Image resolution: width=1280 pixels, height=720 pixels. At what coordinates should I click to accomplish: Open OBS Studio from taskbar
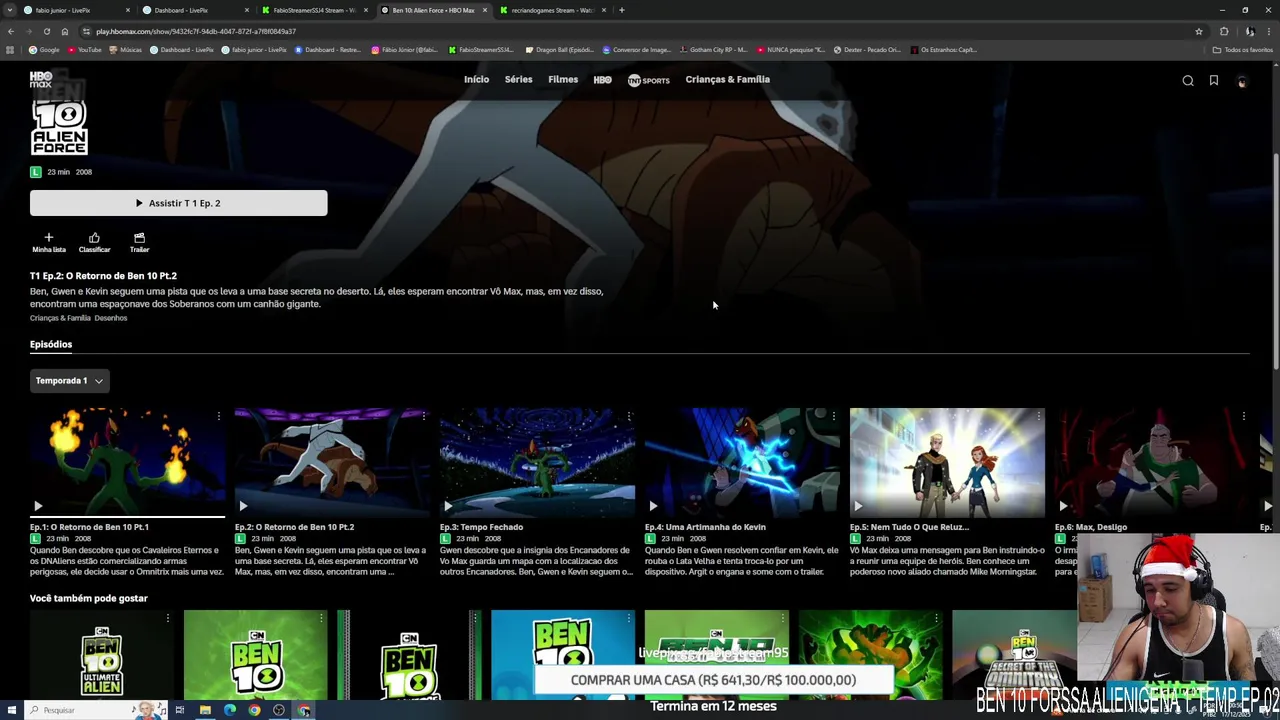click(x=279, y=710)
